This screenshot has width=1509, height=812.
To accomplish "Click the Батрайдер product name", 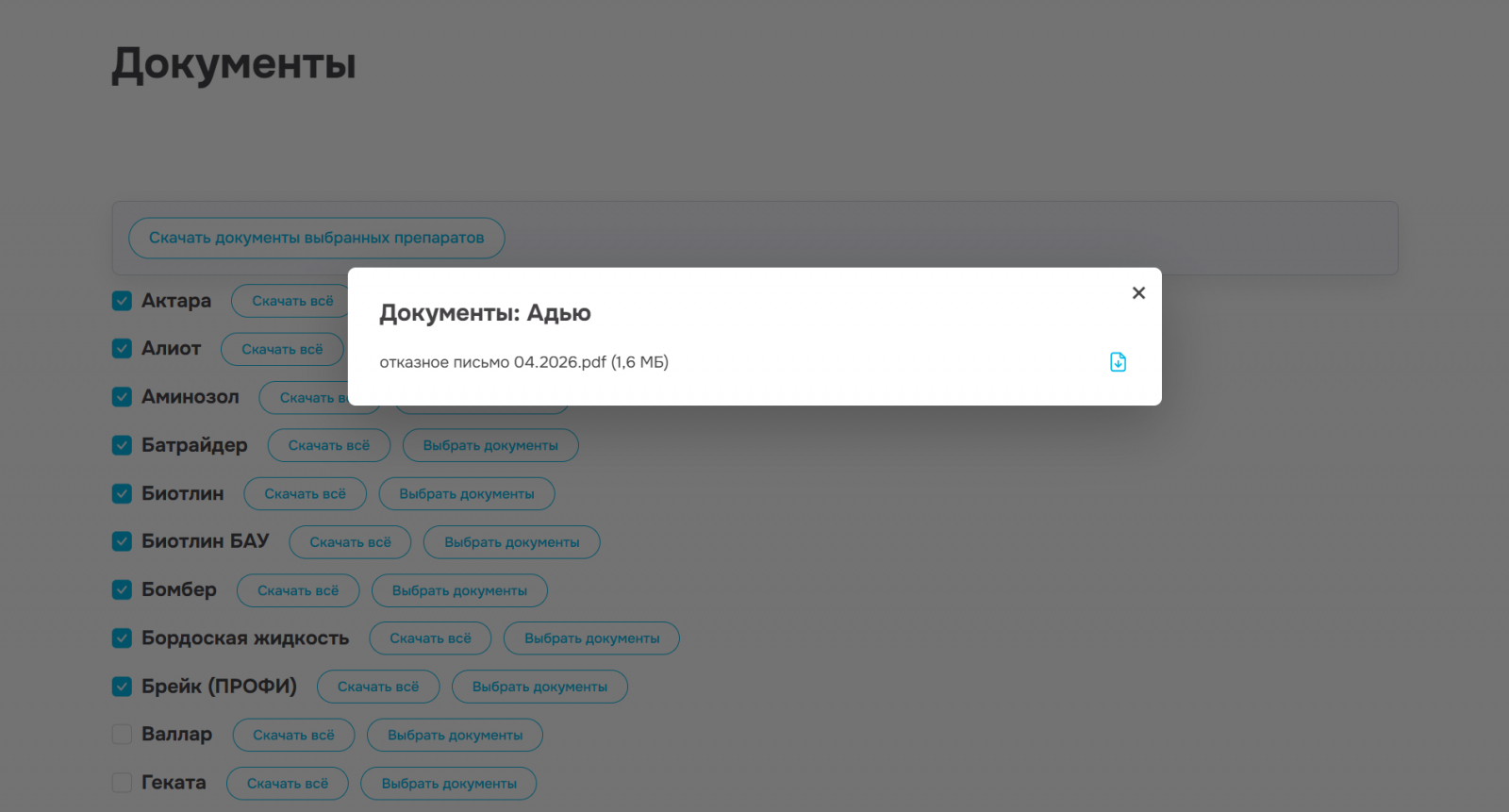I will pos(194,445).
